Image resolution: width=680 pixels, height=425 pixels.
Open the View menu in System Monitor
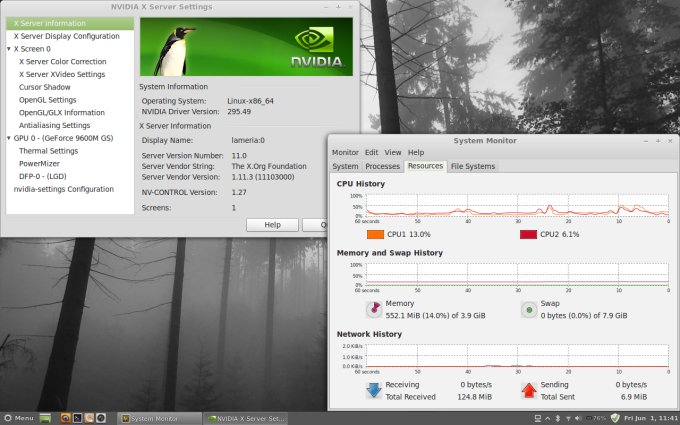pyautogui.click(x=393, y=153)
